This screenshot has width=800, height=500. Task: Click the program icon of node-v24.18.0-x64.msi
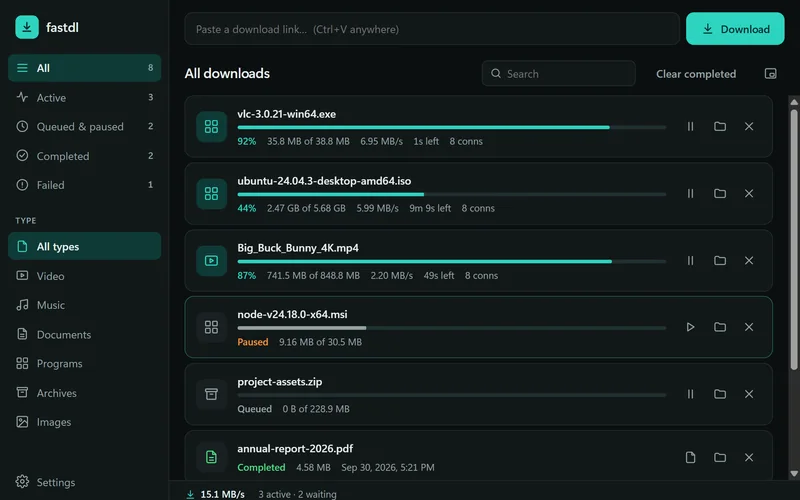(211, 327)
